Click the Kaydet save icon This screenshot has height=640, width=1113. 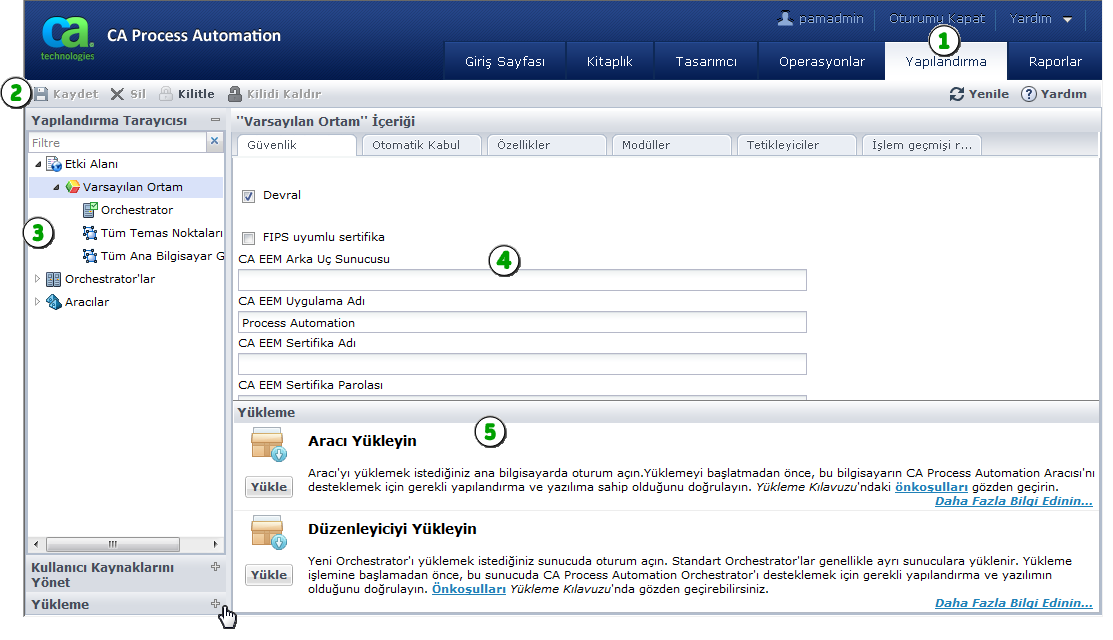pyautogui.click(x=42, y=94)
